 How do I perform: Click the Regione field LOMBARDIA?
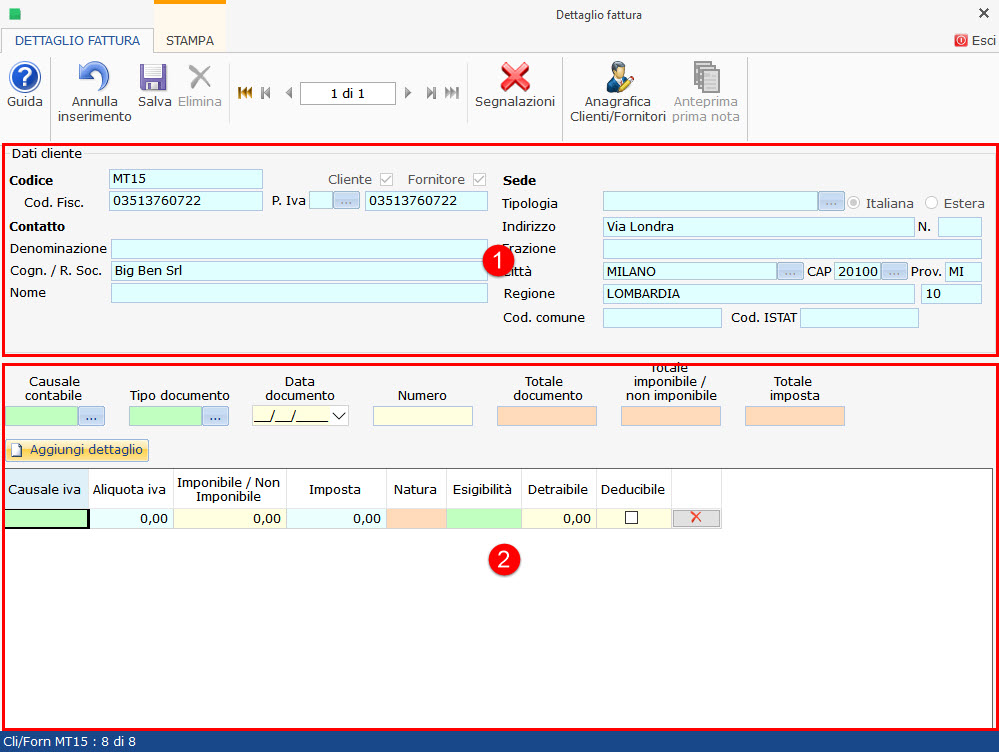click(759, 294)
